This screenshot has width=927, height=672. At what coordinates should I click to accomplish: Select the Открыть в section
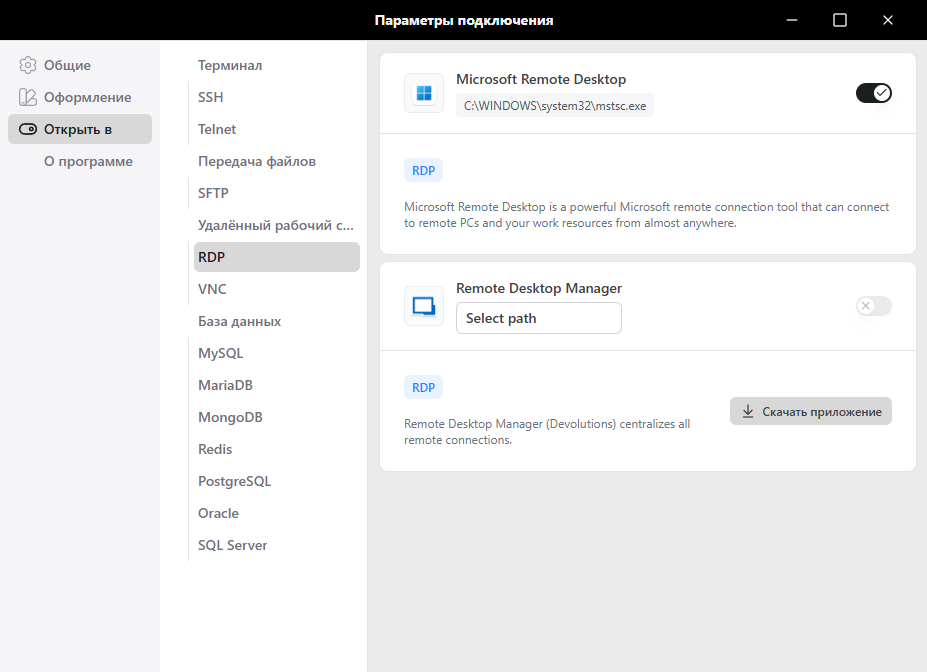tap(80, 129)
